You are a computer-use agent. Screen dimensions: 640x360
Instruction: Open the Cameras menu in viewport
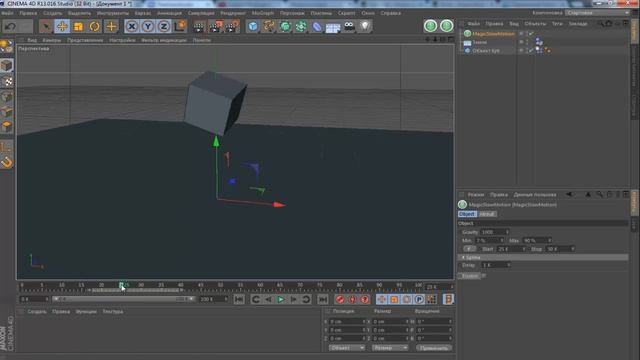[x=51, y=40]
